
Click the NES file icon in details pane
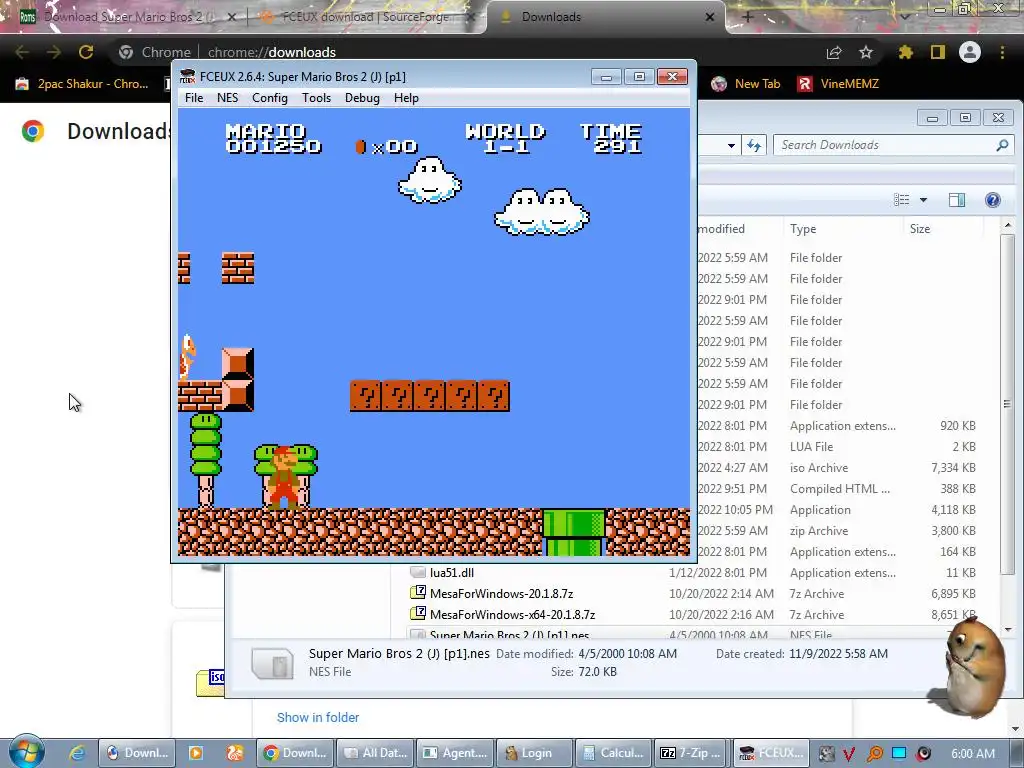coord(273,663)
